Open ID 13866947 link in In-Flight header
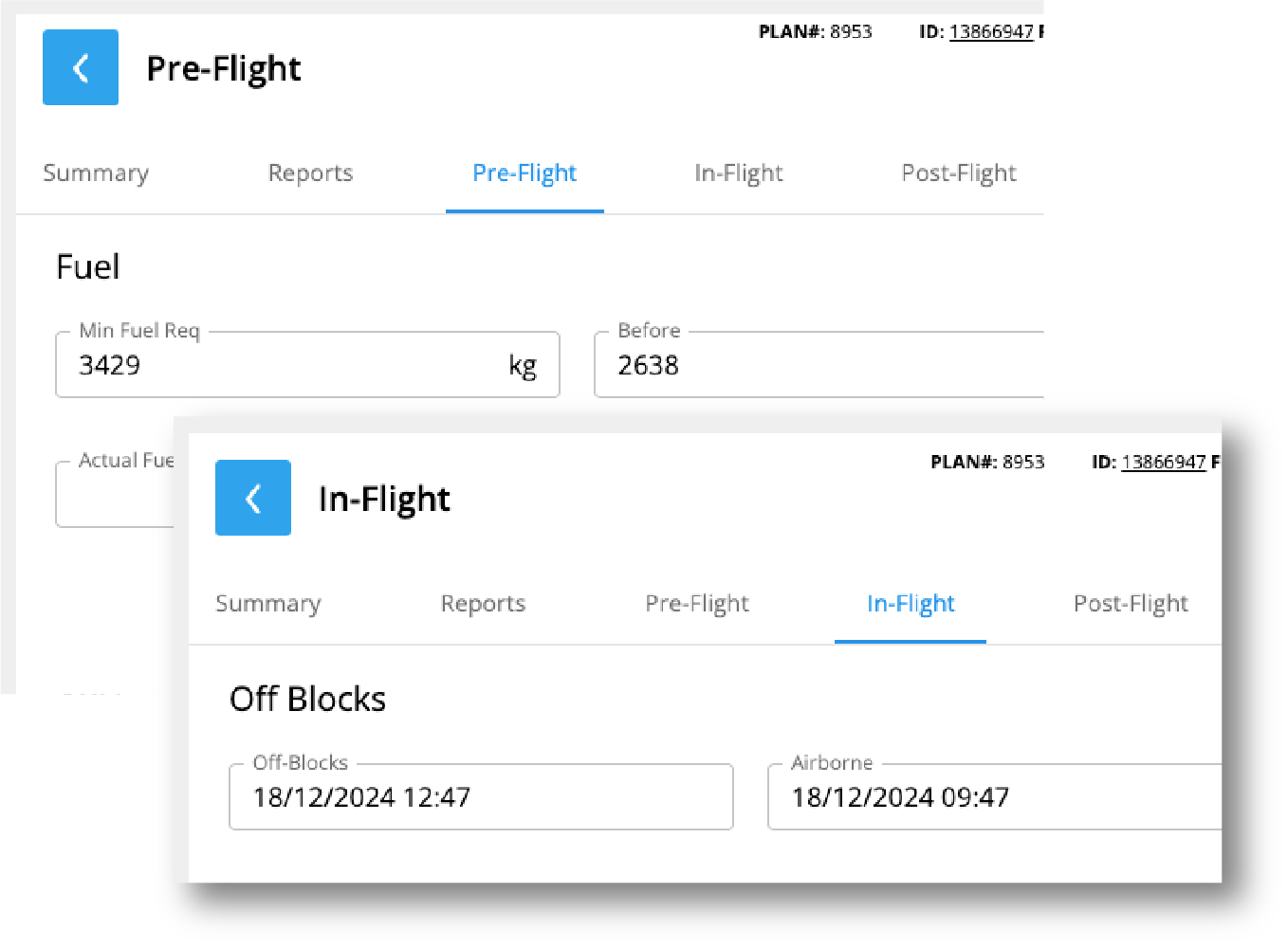This screenshot has width=1288, height=948. [1164, 463]
